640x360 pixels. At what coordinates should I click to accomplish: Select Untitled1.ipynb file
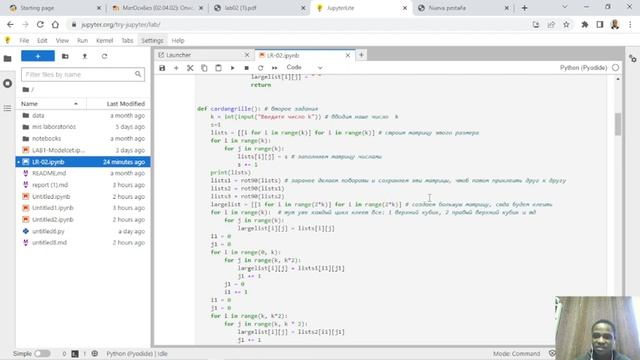click(83, 208)
